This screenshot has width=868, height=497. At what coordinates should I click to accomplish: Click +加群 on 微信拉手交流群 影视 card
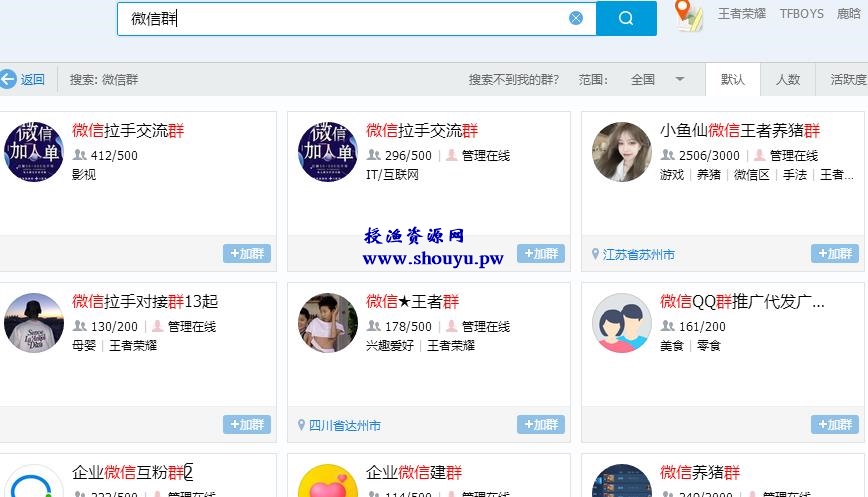[247, 253]
